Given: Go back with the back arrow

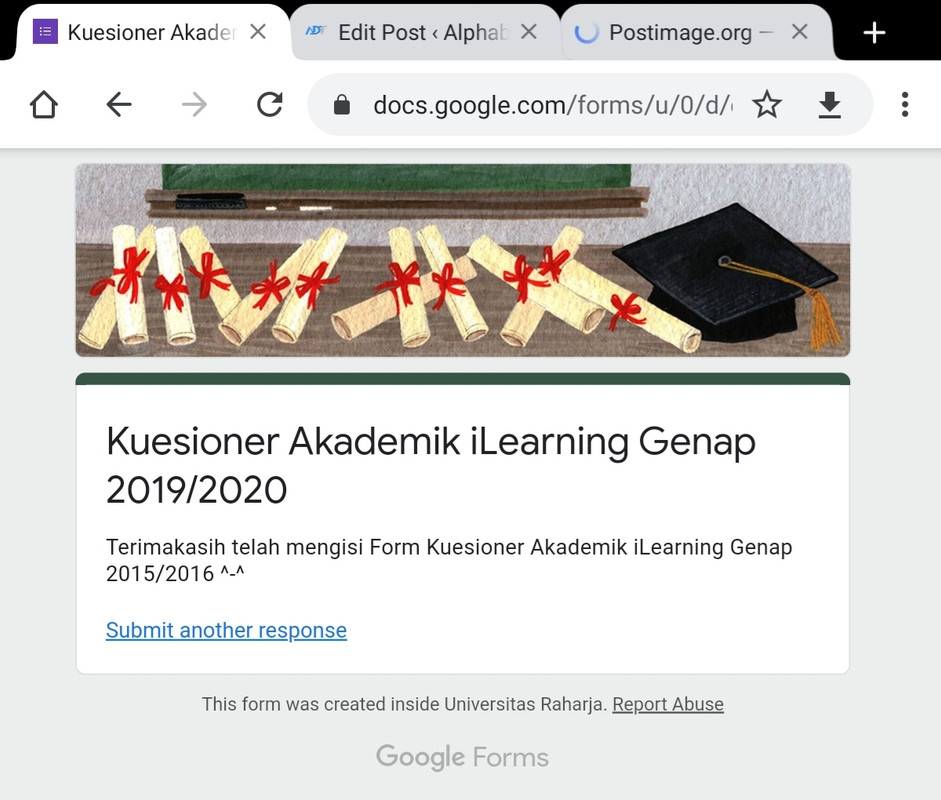Looking at the screenshot, I should [119, 104].
